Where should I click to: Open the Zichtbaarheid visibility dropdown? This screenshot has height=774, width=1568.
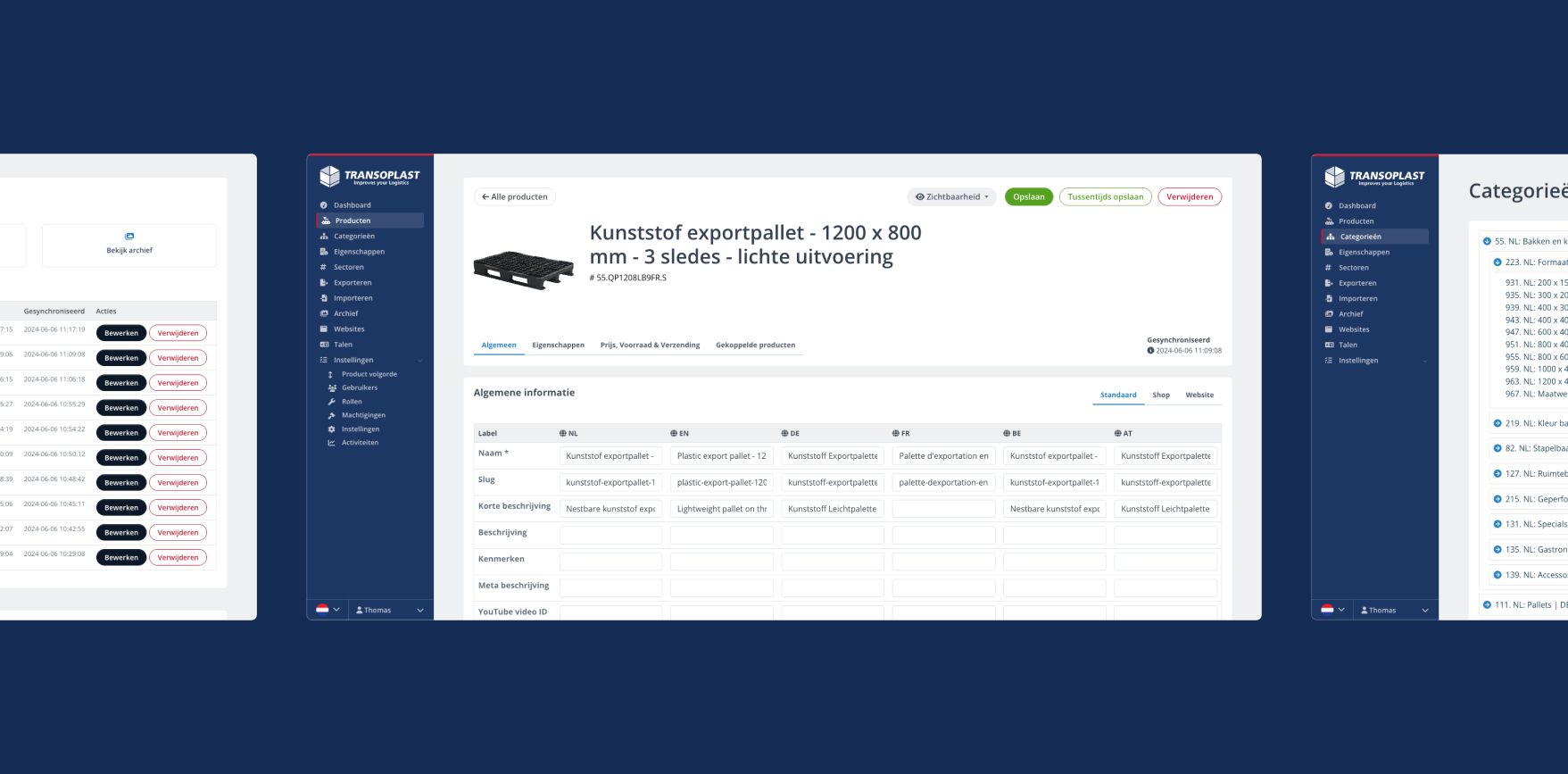pyautogui.click(x=952, y=197)
